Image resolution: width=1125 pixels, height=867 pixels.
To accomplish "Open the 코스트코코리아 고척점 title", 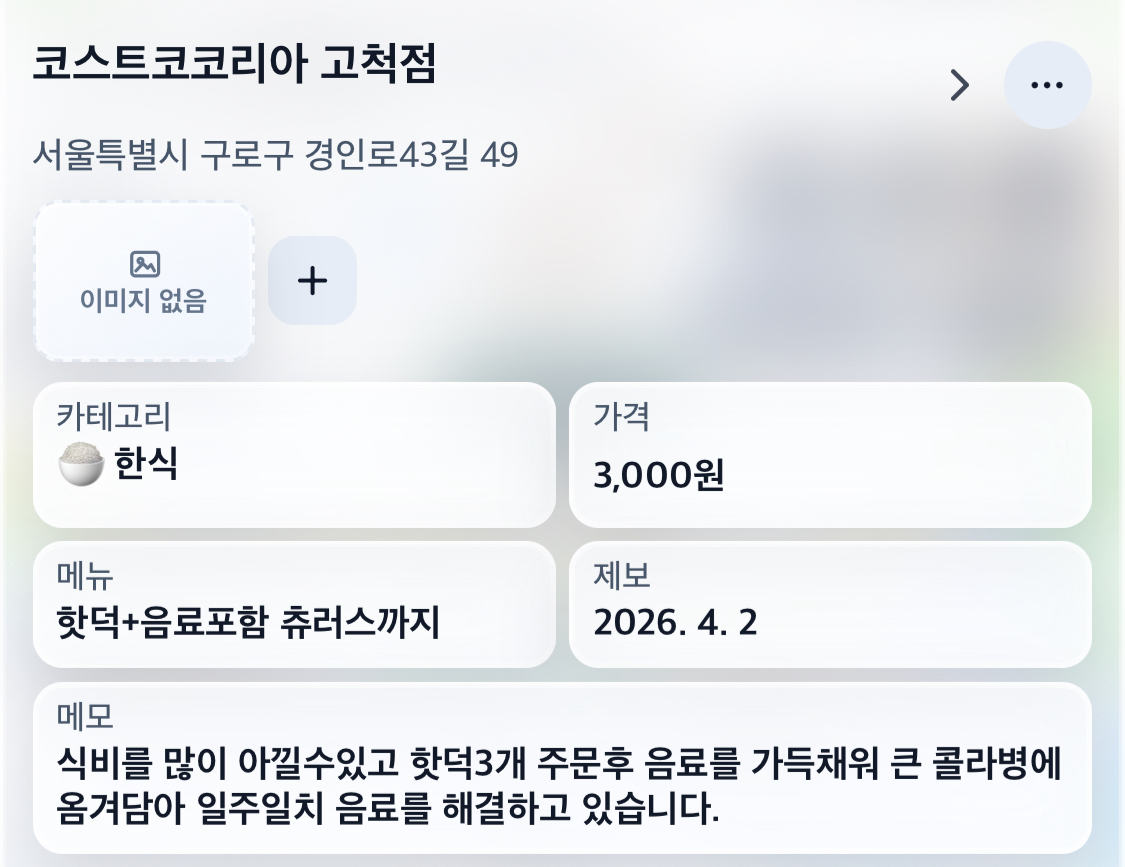I will click(x=234, y=65).
